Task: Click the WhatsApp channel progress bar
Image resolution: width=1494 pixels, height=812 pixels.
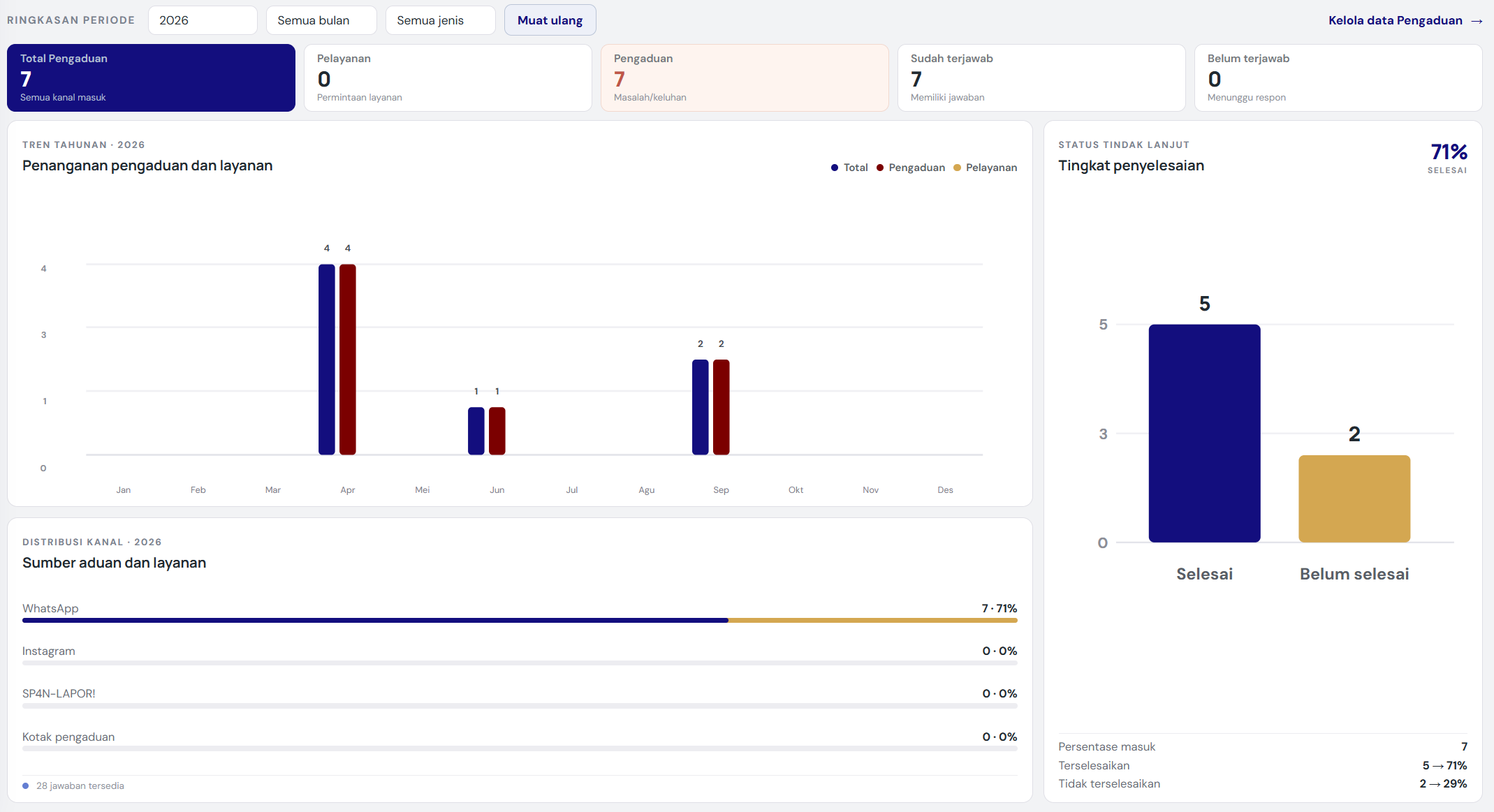Action: pyautogui.click(x=520, y=620)
